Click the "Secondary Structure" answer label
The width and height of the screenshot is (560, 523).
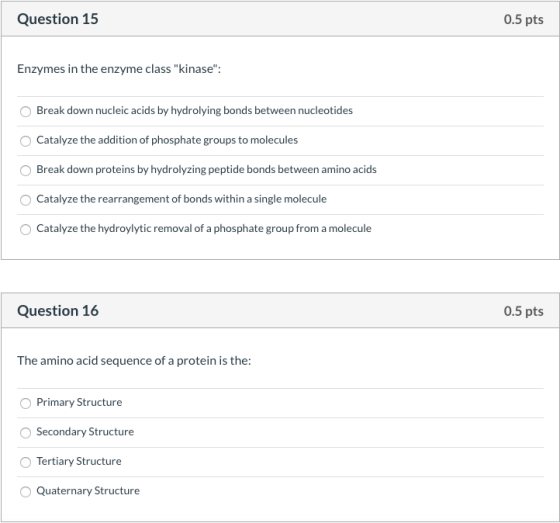pyautogui.click(x=85, y=432)
